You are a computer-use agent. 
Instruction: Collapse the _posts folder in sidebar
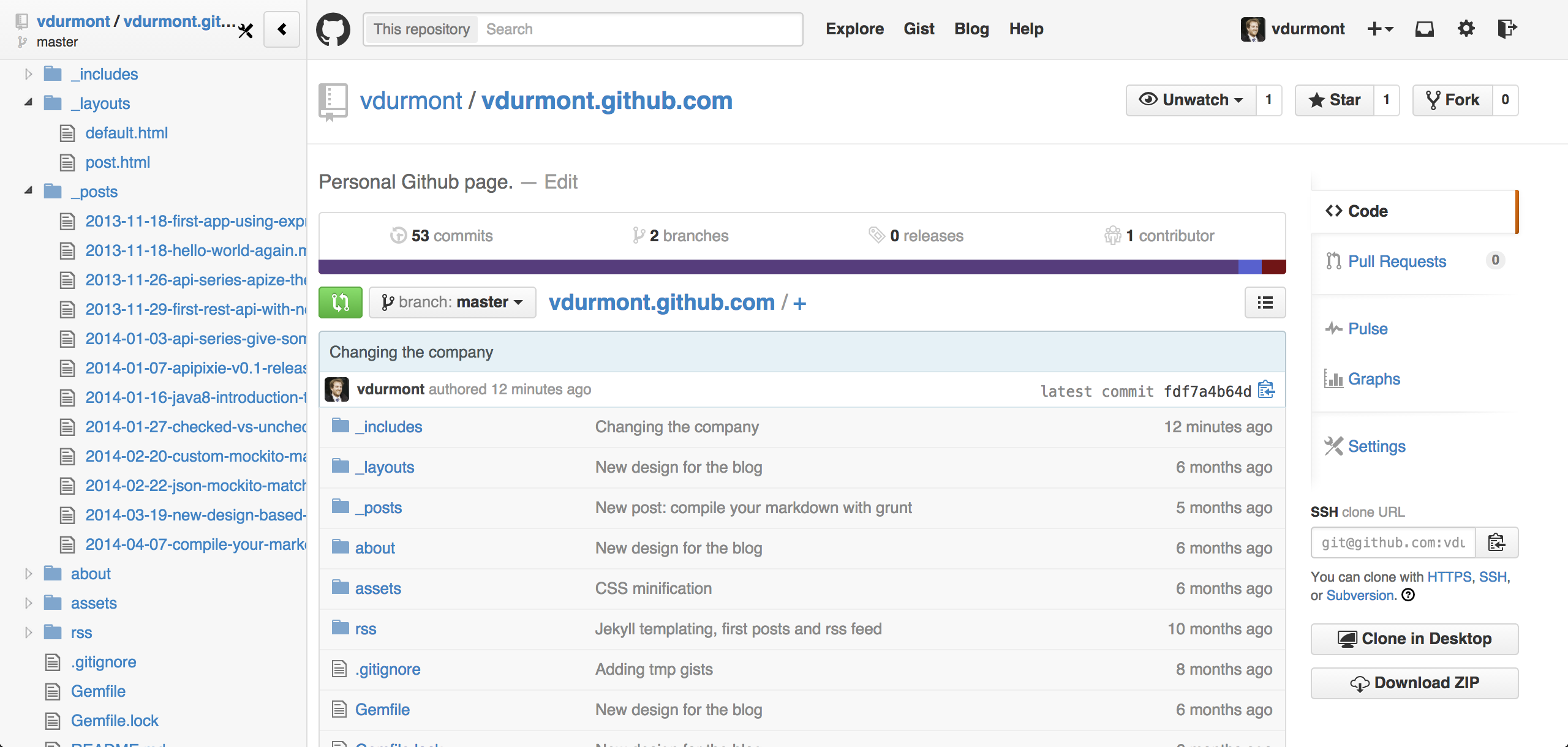[x=28, y=191]
